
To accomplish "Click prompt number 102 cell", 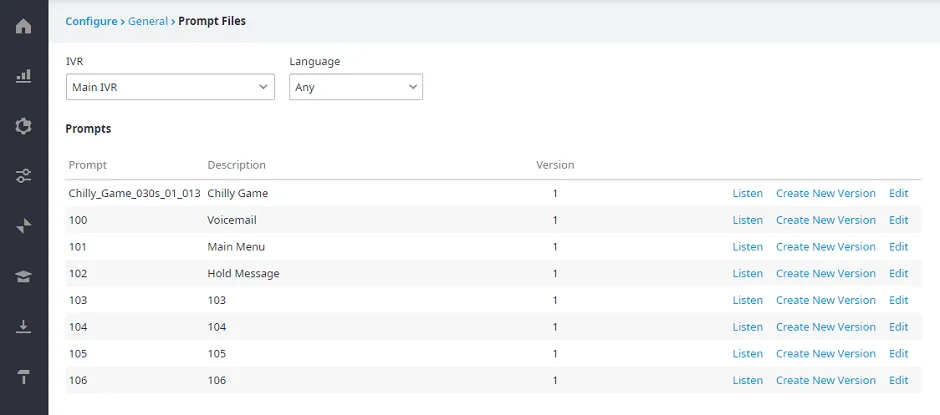I will [78, 273].
